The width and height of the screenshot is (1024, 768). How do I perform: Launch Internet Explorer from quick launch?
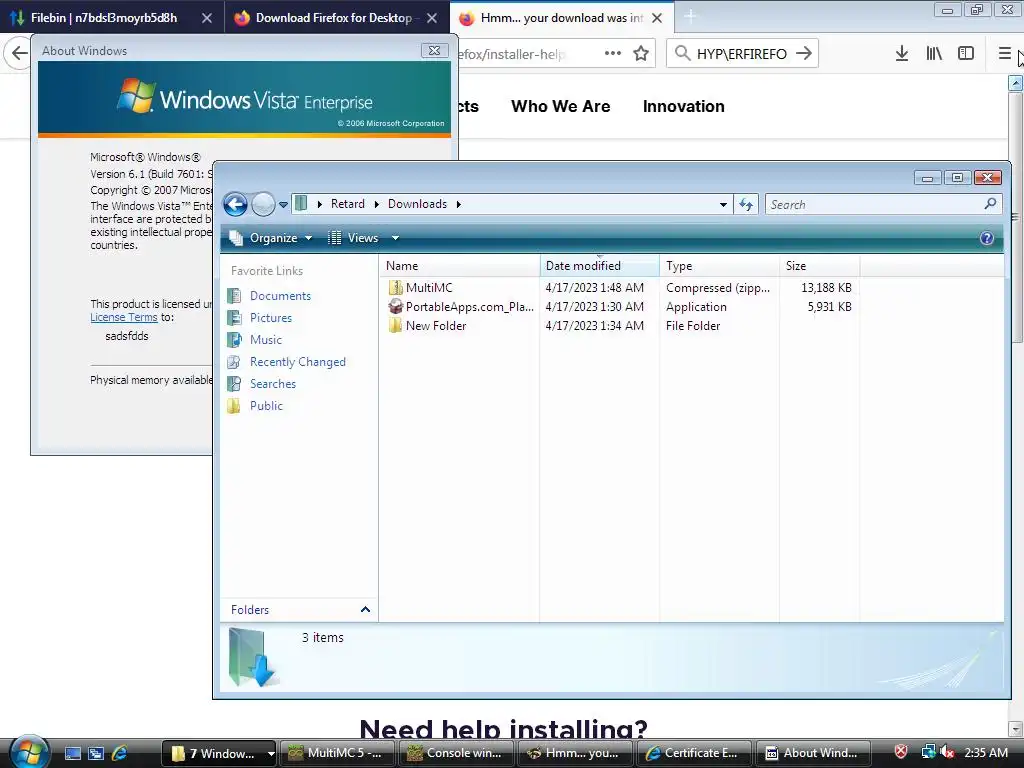click(x=120, y=753)
